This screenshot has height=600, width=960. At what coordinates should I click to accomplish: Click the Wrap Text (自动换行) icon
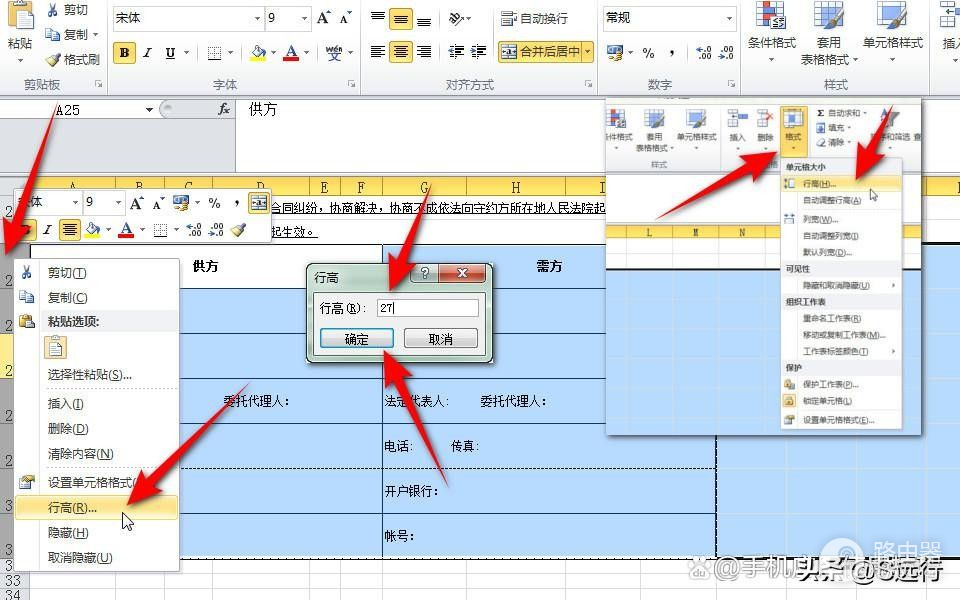(534, 18)
